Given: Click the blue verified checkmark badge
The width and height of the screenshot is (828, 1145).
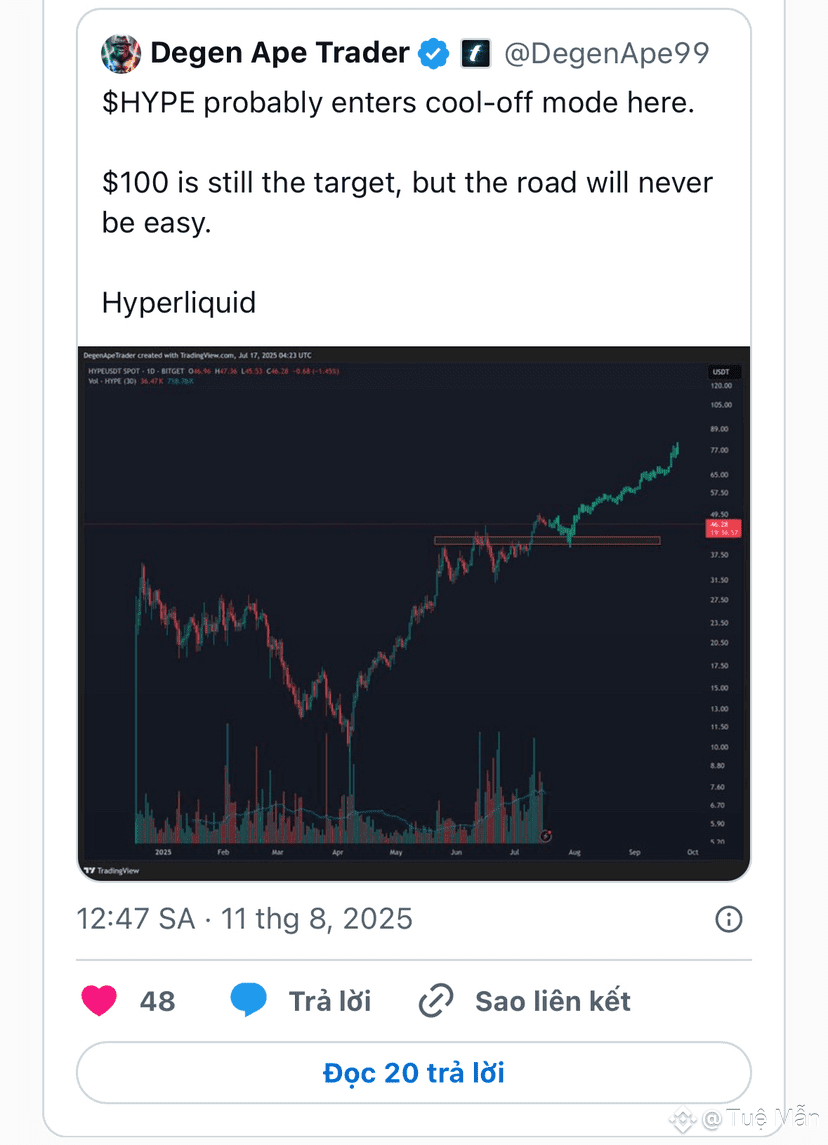Looking at the screenshot, I should coord(434,53).
